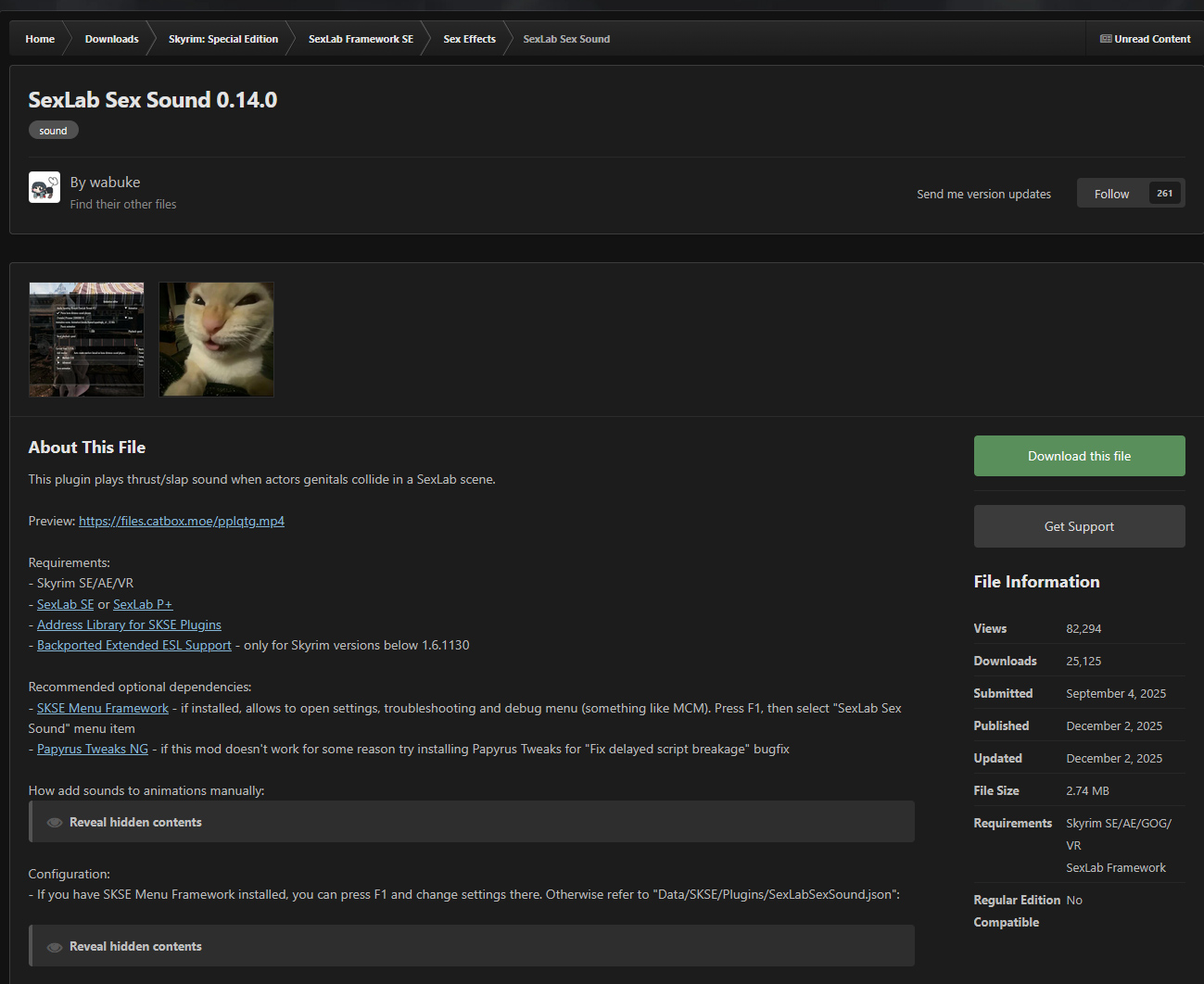
Task: Click the Views count '82,294'
Action: (1084, 628)
